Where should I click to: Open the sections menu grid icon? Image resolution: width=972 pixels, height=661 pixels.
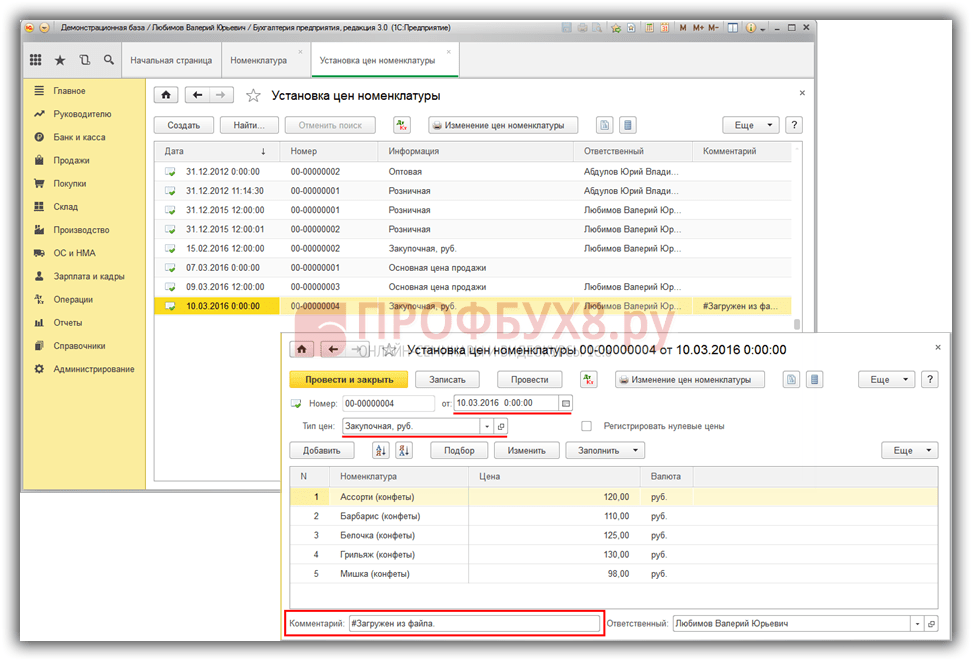(37, 60)
